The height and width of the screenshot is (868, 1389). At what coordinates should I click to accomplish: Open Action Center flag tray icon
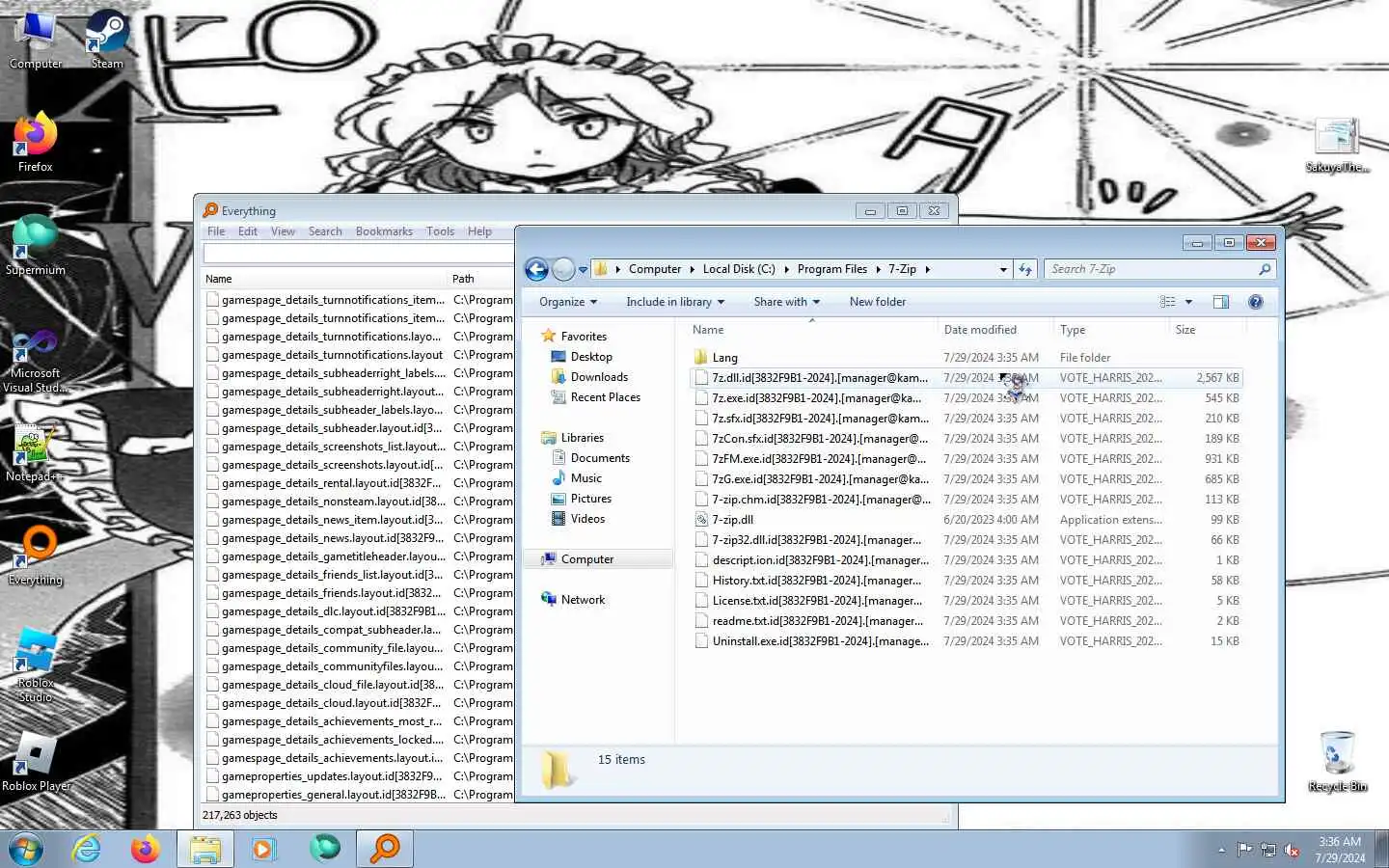point(1244,850)
